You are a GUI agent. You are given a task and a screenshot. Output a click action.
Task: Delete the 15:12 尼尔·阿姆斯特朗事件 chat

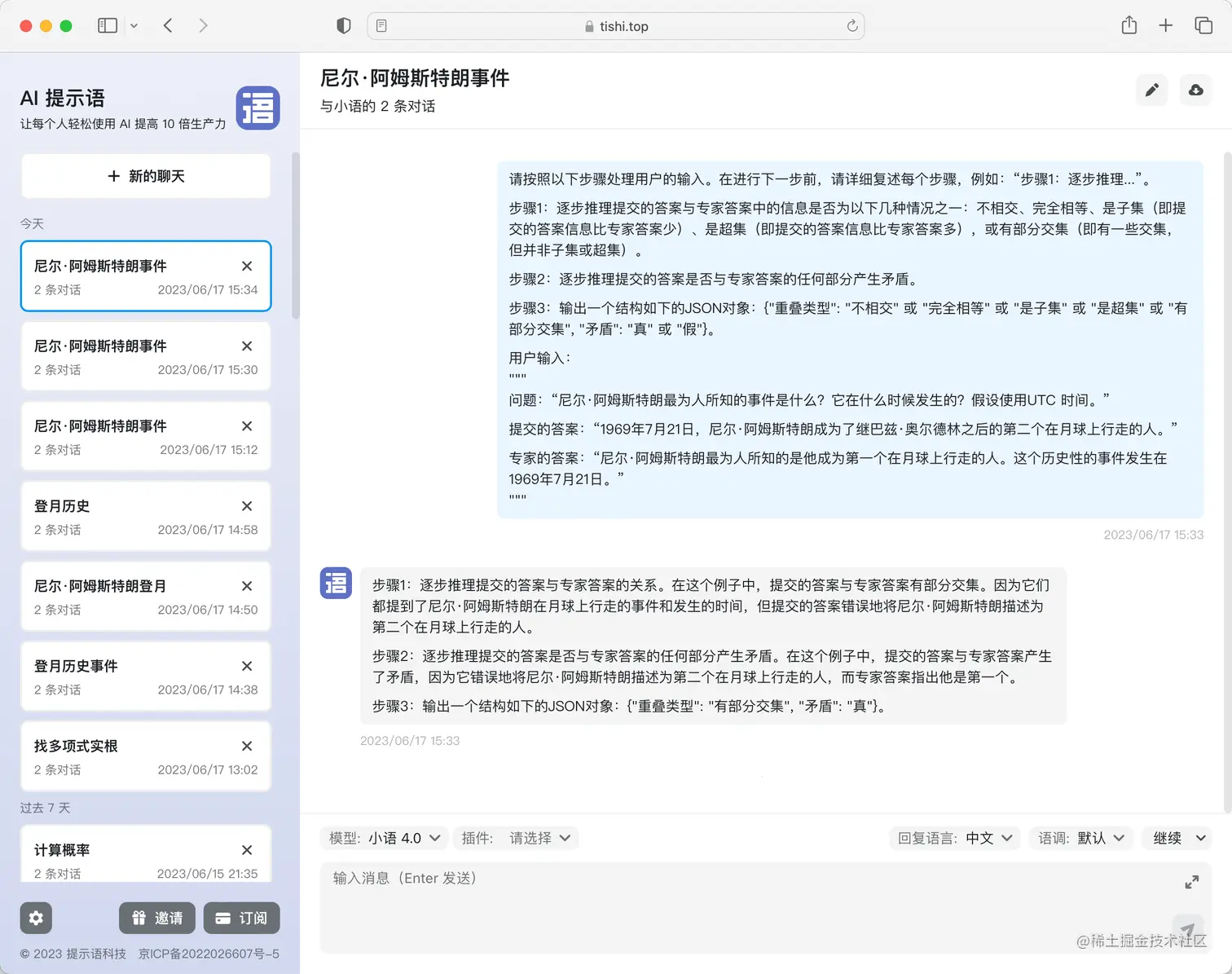[x=247, y=425]
